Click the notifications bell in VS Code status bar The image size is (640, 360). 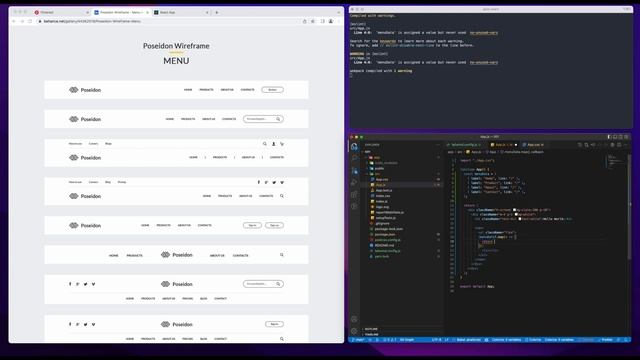click(x=626, y=340)
